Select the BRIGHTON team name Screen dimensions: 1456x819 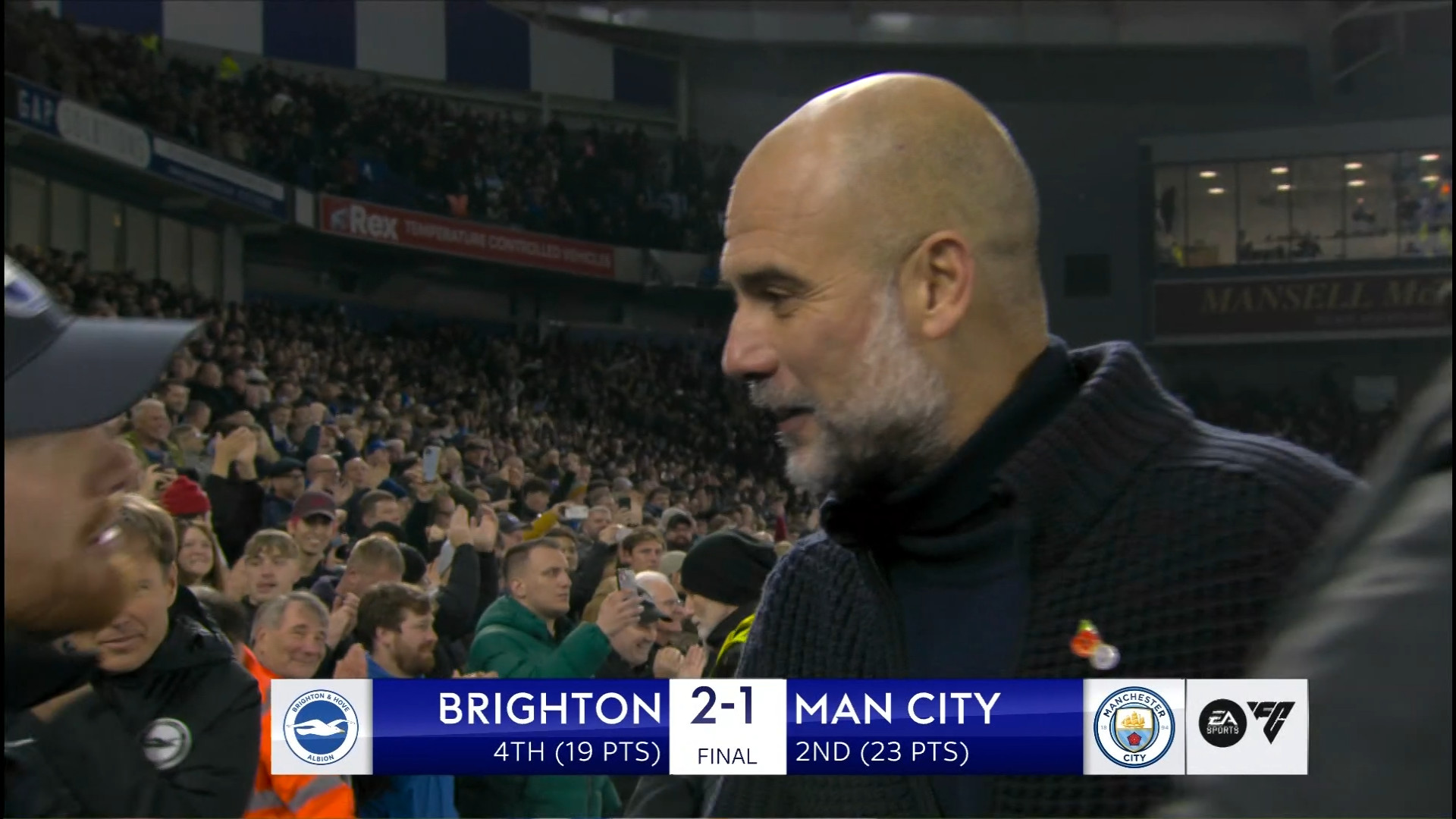pyautogui.click(x=550, y=709)
